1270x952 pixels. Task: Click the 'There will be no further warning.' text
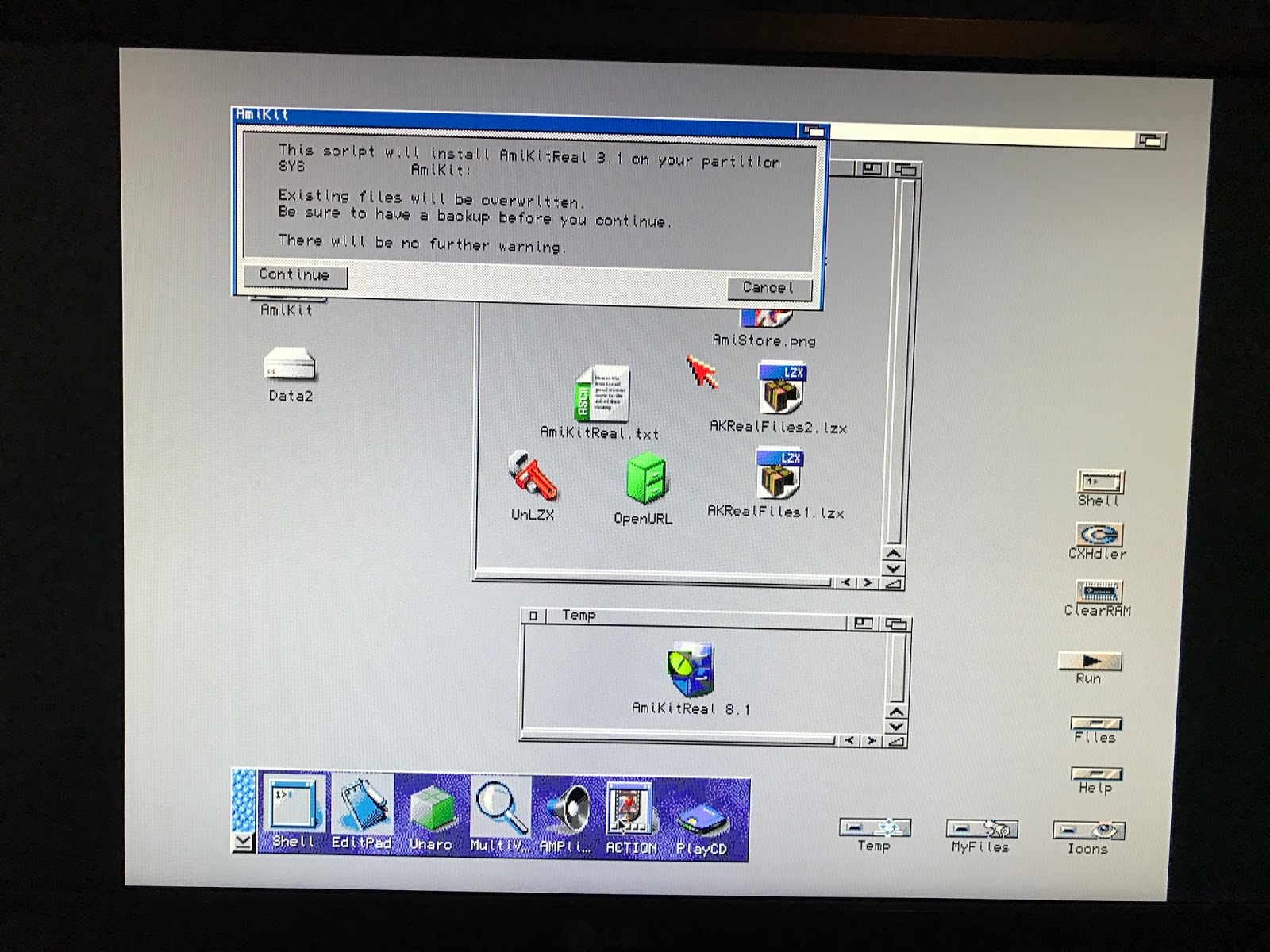421,244
